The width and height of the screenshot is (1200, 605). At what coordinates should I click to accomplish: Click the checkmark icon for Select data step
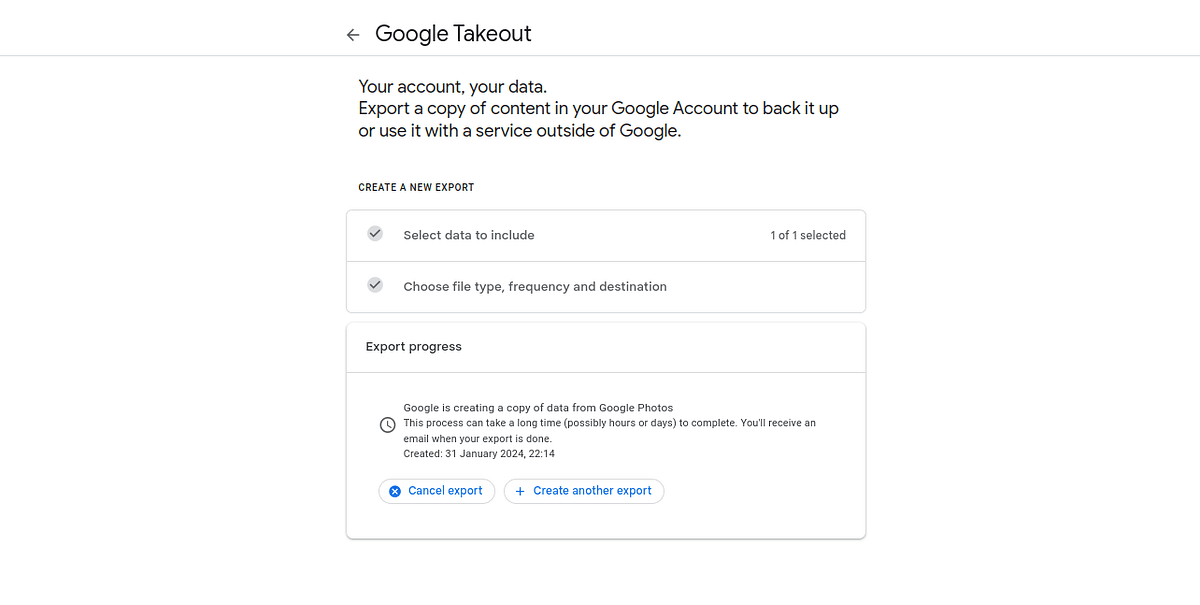point(375,234)
